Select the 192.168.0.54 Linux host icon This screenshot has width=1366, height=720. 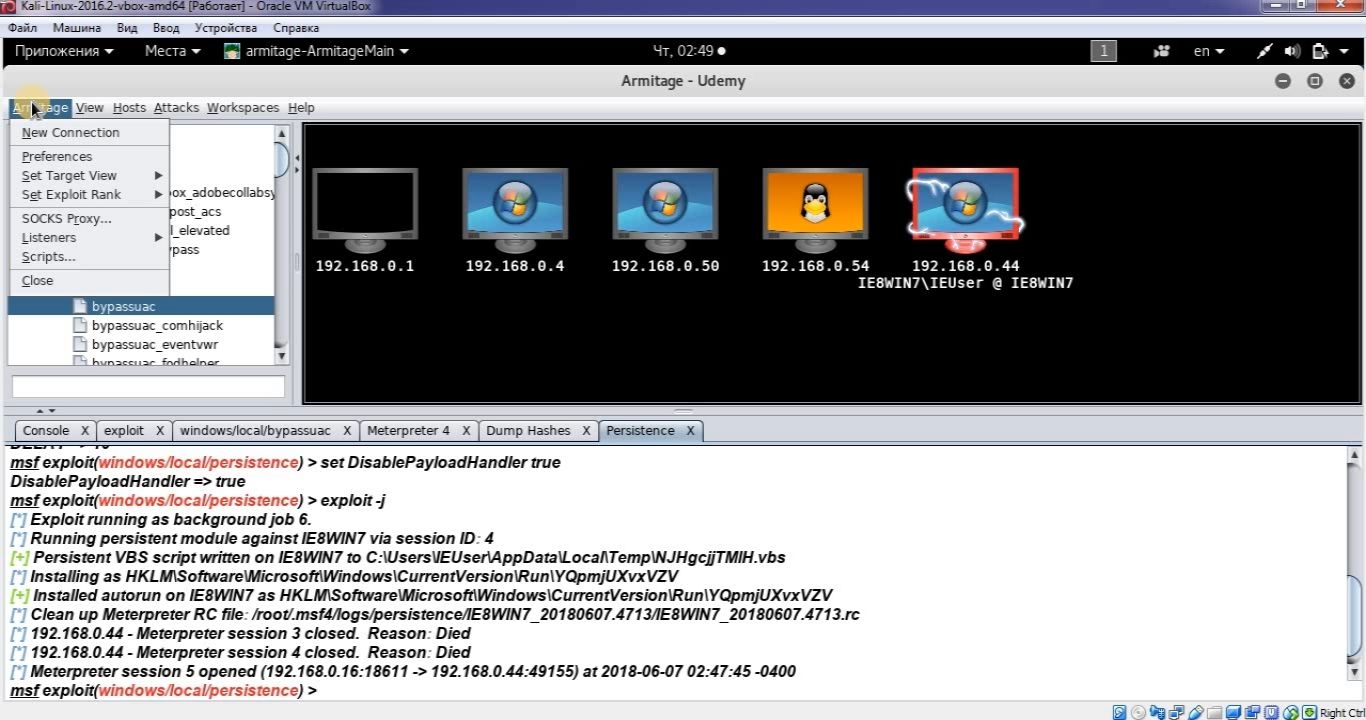coord(815,208)
